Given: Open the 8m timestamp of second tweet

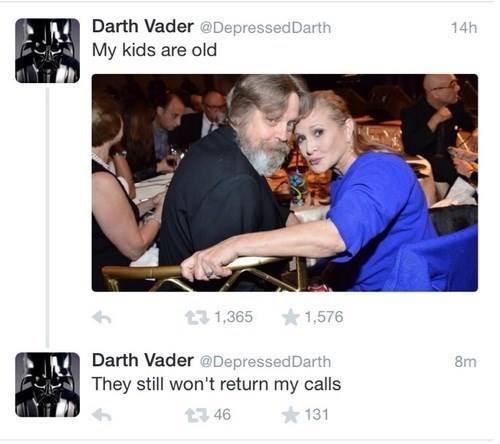Looking at the screenshot, I should (x=466, y=362).
